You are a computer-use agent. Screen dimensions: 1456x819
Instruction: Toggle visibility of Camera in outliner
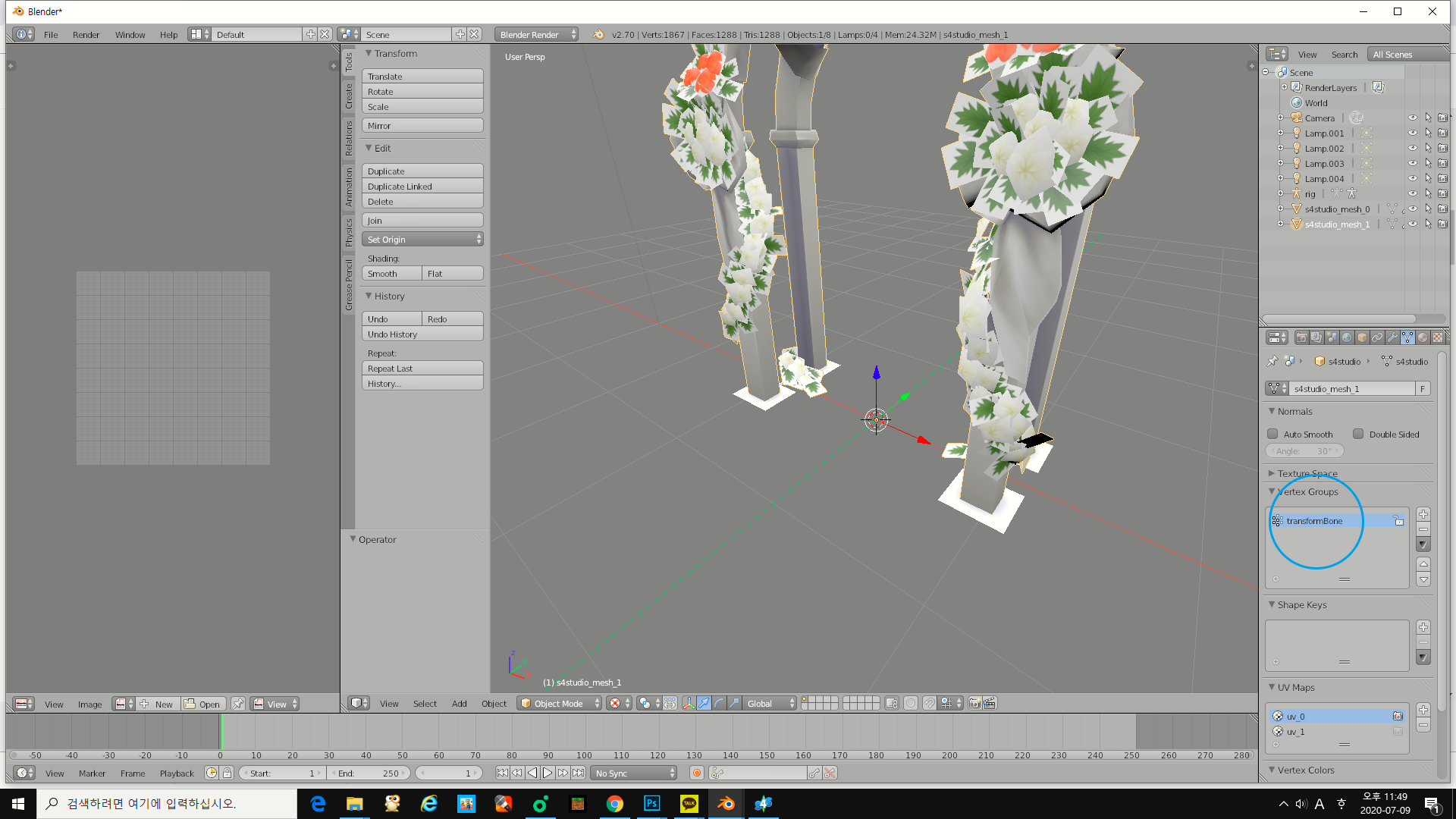(1412, 118)
